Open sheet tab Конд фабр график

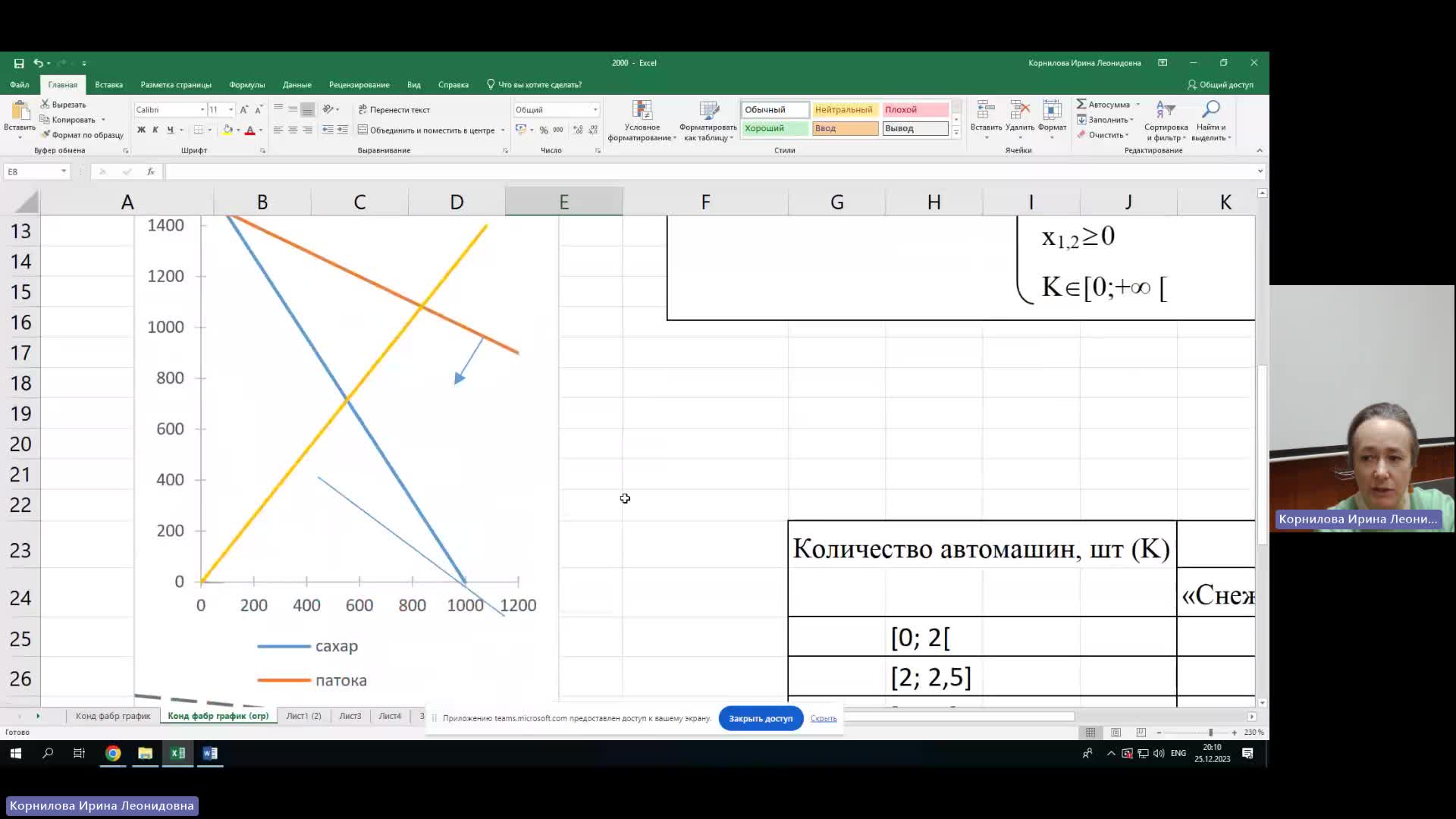tap(113, 716)
